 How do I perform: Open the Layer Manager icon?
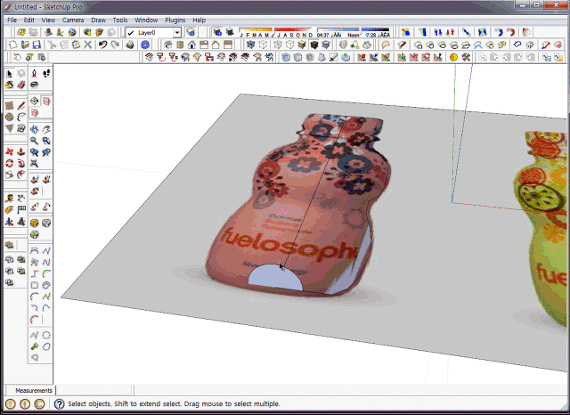pyautogui.click(x=190, y=32)
